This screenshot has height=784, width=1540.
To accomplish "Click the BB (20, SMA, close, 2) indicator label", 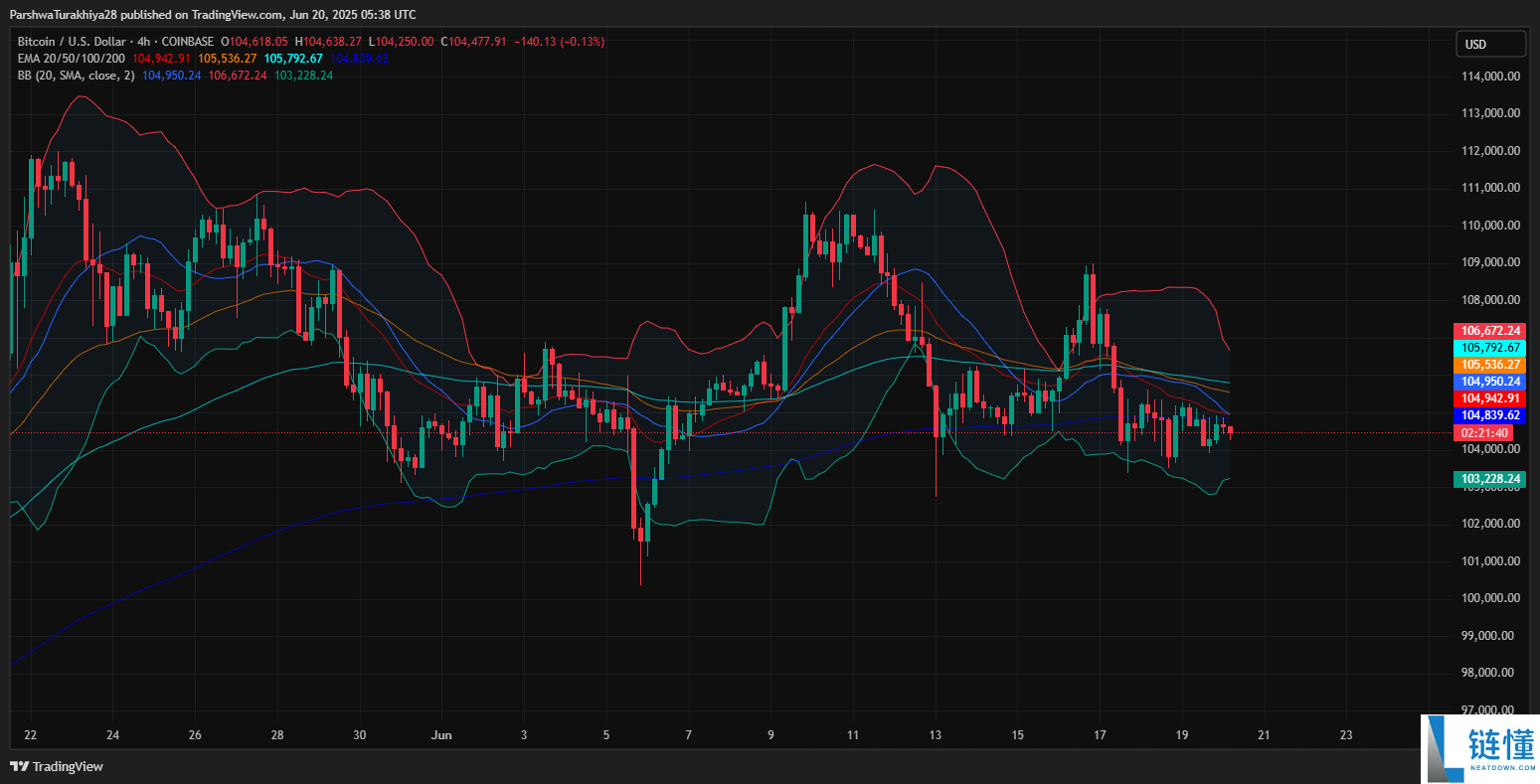I will 76,76.
